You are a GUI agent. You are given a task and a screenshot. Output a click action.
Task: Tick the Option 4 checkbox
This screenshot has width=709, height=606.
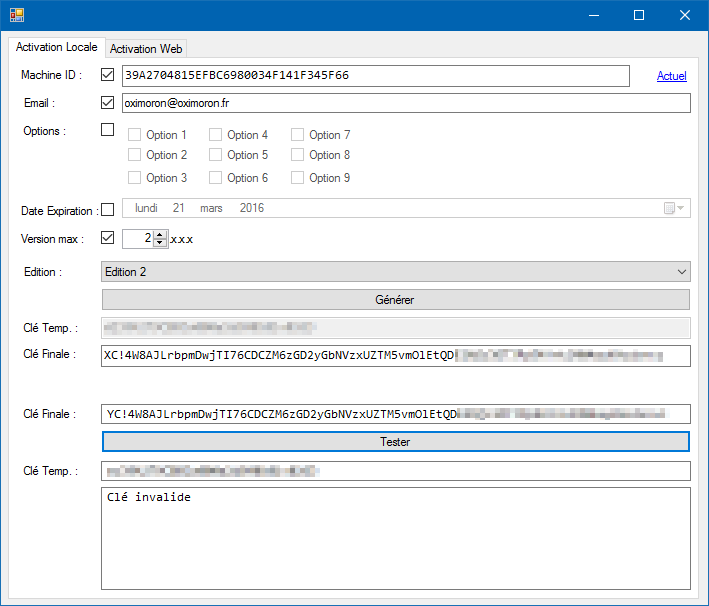[215, 135]
